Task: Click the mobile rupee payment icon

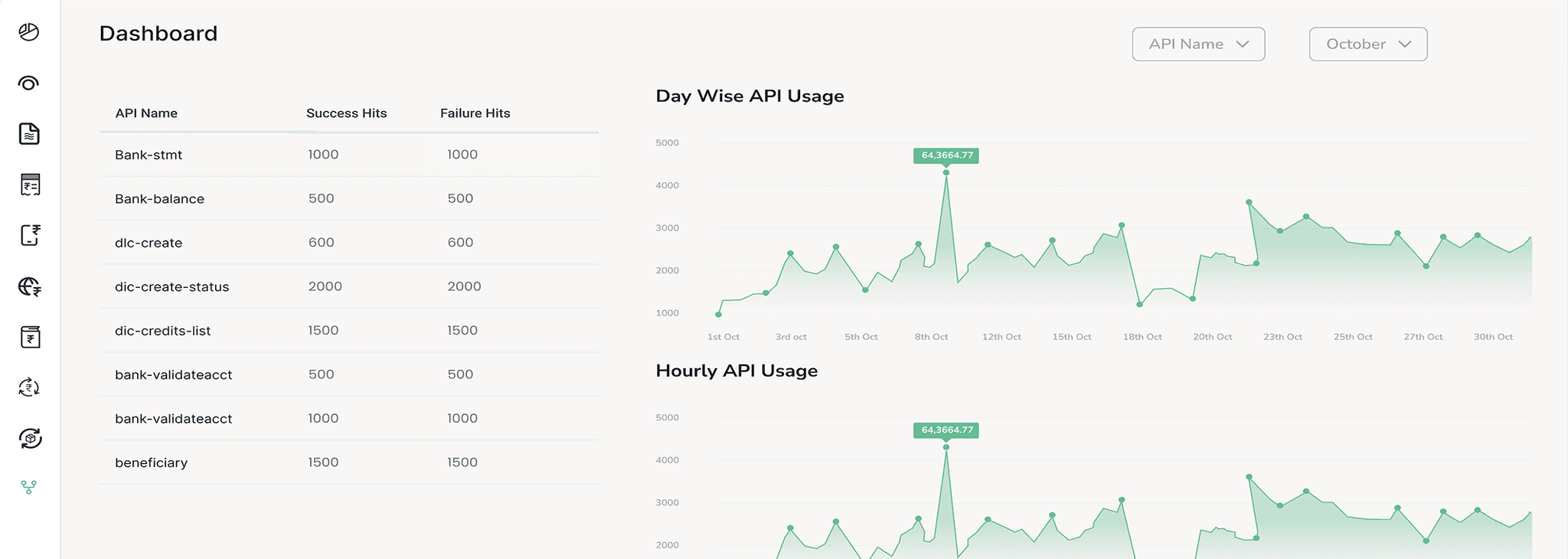Action: pyautogui.click(x=30, y=235)
